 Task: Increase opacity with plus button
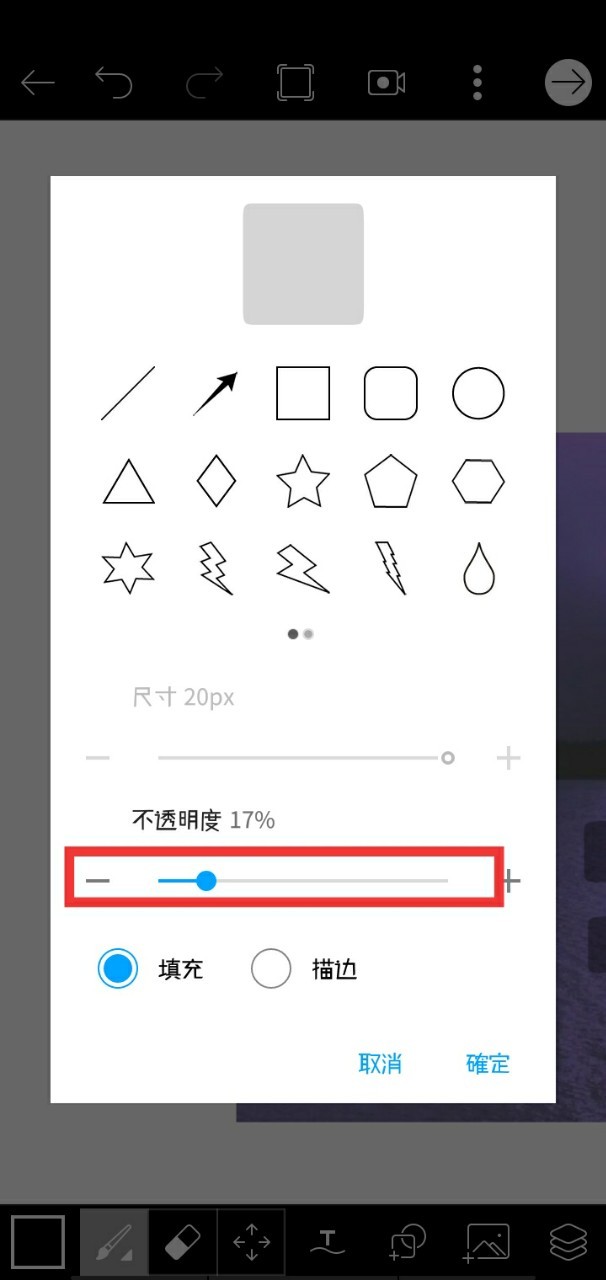click(511, 881)
